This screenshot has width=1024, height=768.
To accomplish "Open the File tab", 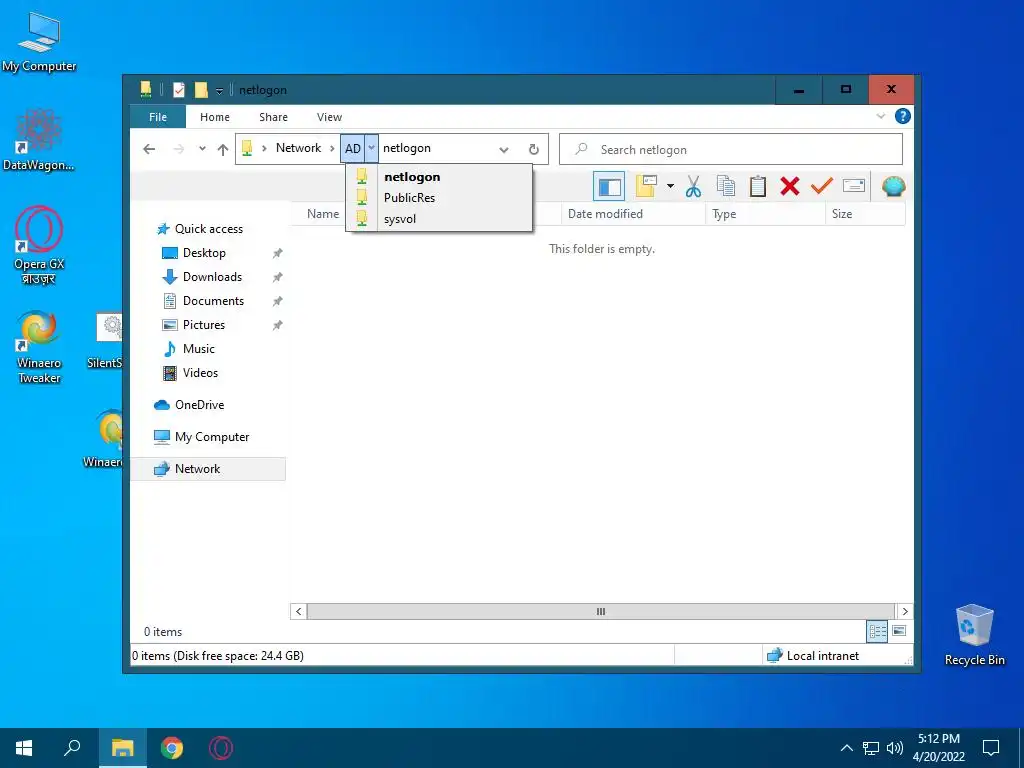I will 158,117.
